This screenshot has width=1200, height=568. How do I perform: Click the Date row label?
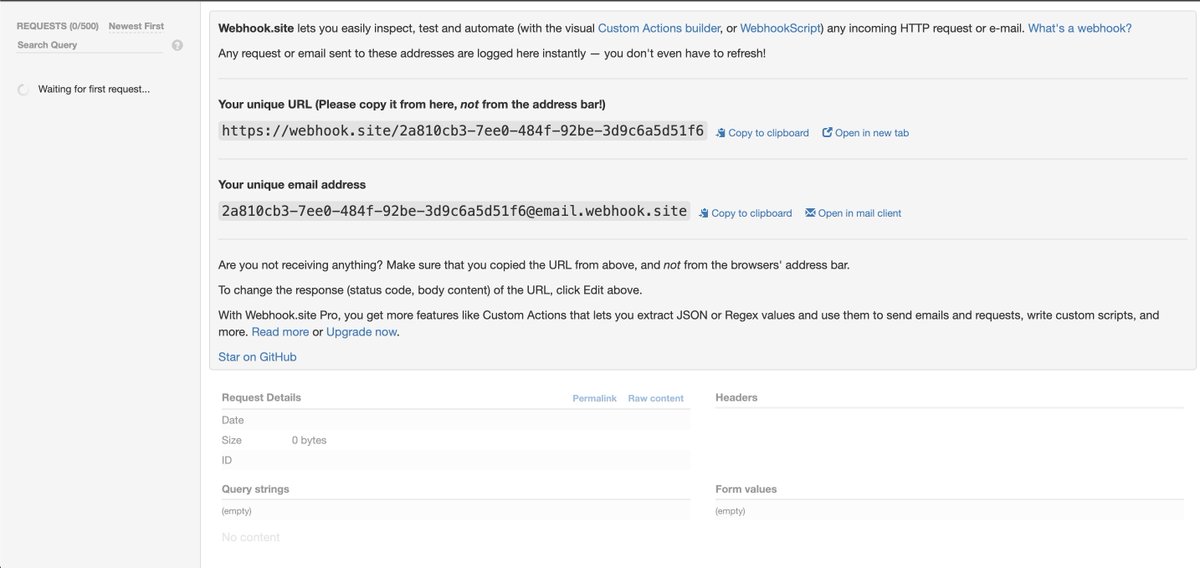(233, 420)
